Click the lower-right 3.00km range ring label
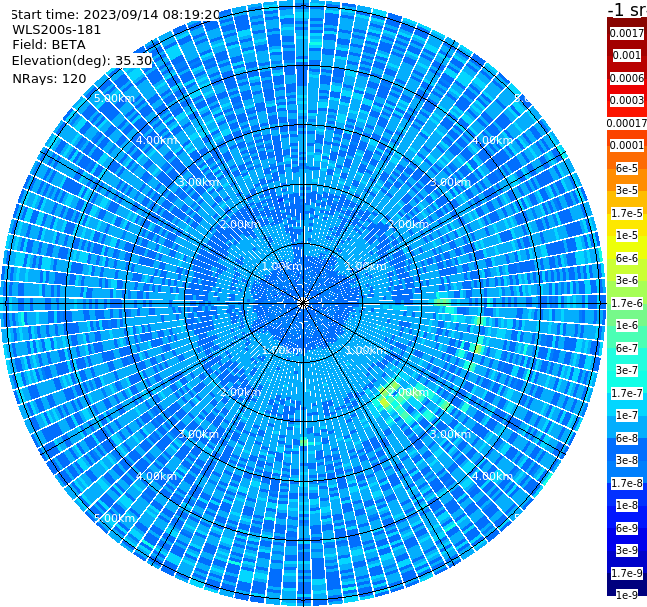This screenshot has height=607, width=647. [x=450, y=434]
